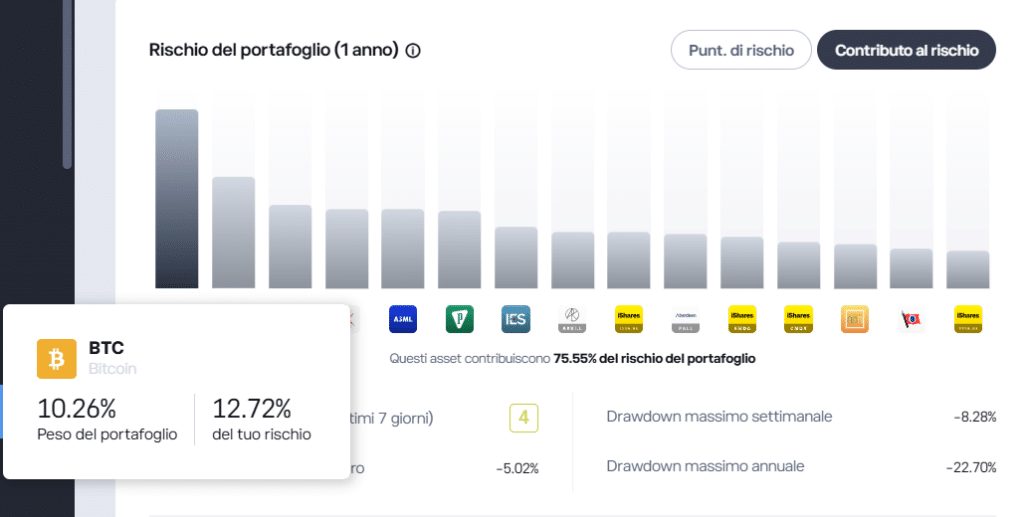Switch to Punt. di rischio view
This screenshot has width=1024, height=517.
(x=741, y=50)
